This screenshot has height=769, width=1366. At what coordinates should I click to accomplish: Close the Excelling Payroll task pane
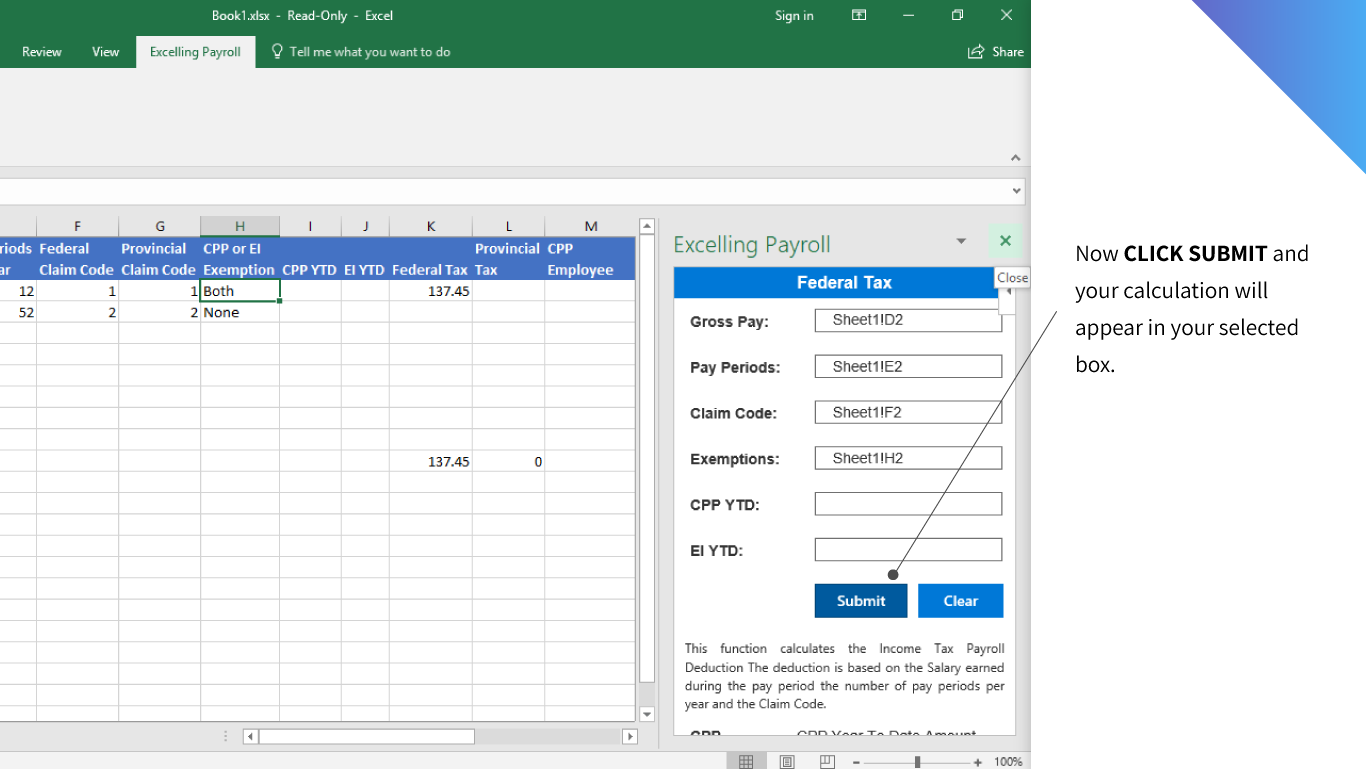click(1005, 241)
